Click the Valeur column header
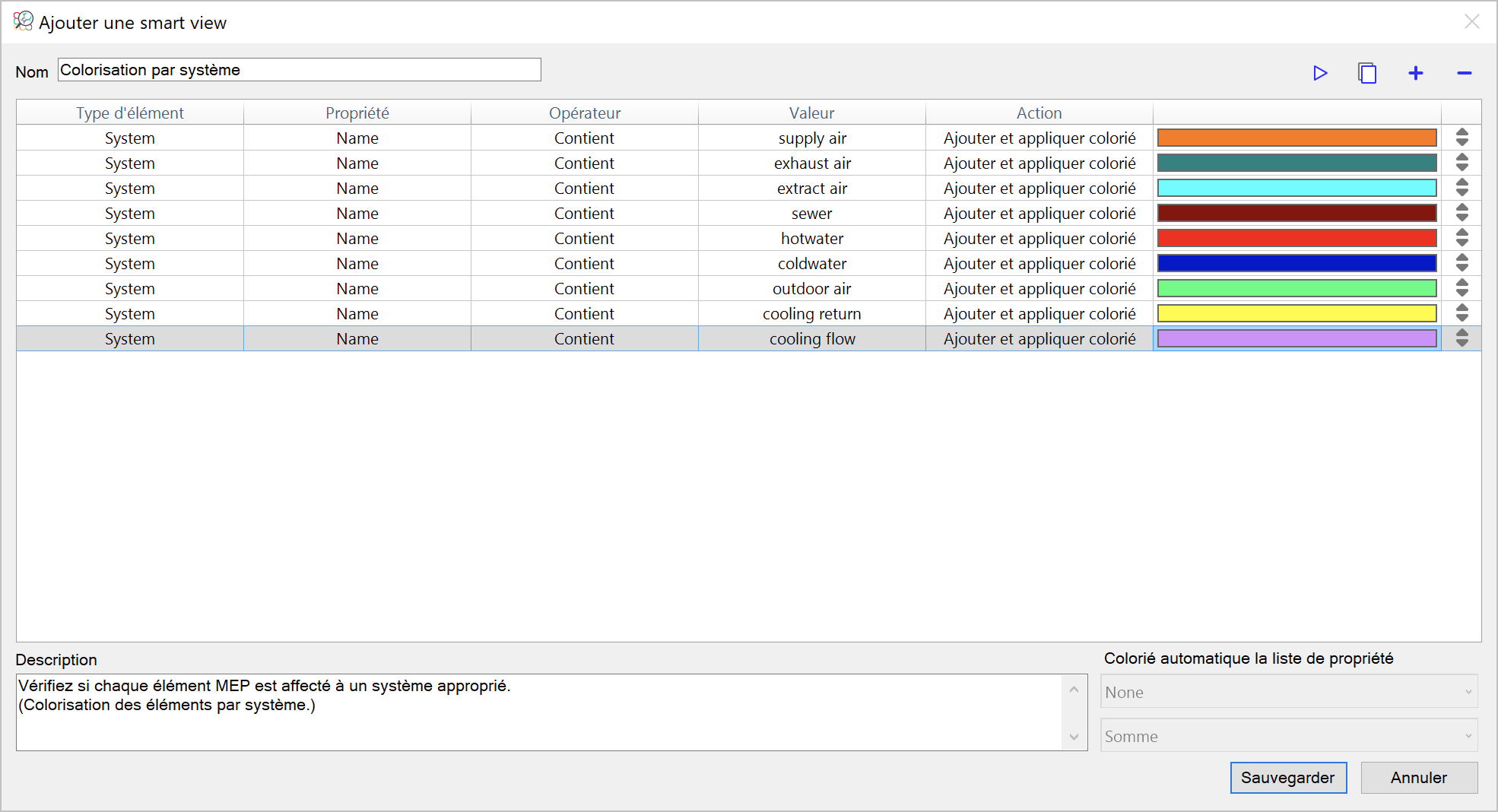 coord(812,113)
